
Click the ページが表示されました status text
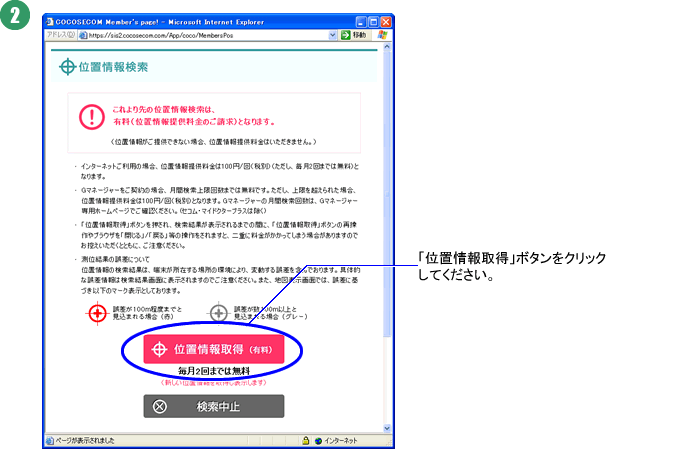click(x=85, y=441)
